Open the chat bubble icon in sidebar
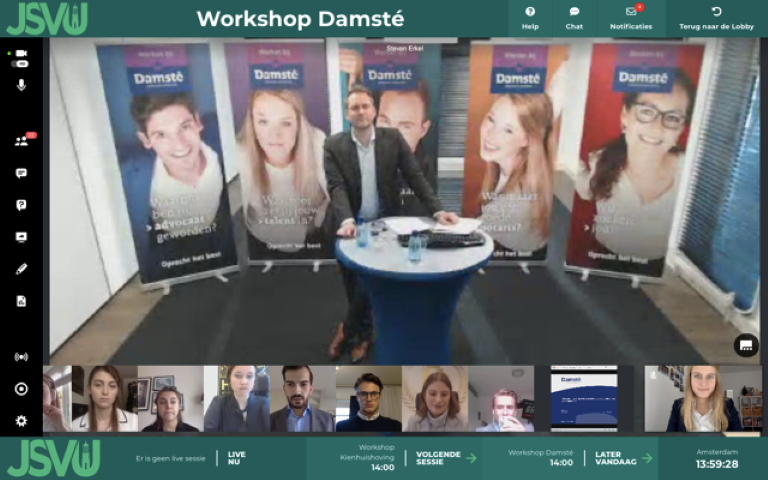This screenshot has width=768, height=480. (21, 173)
